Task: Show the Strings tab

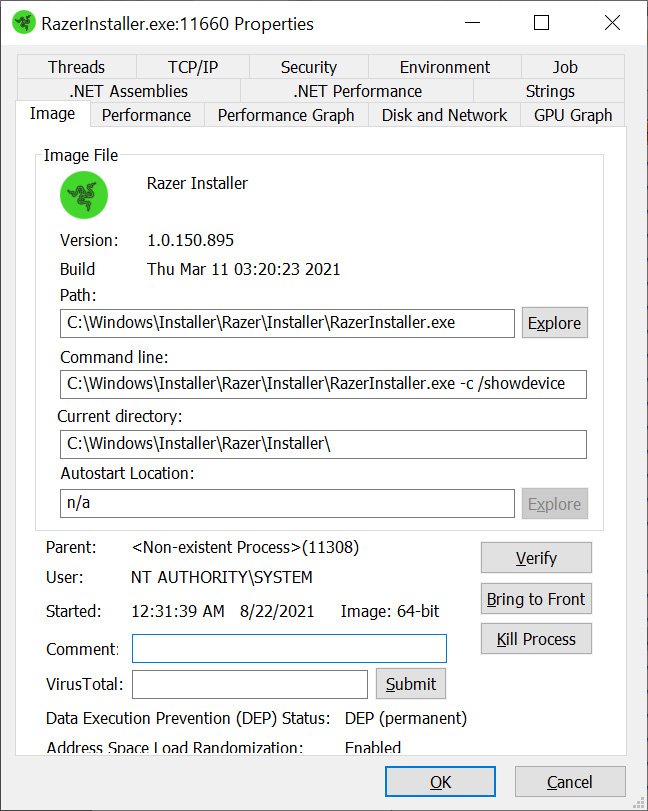Action: [549, 91]
